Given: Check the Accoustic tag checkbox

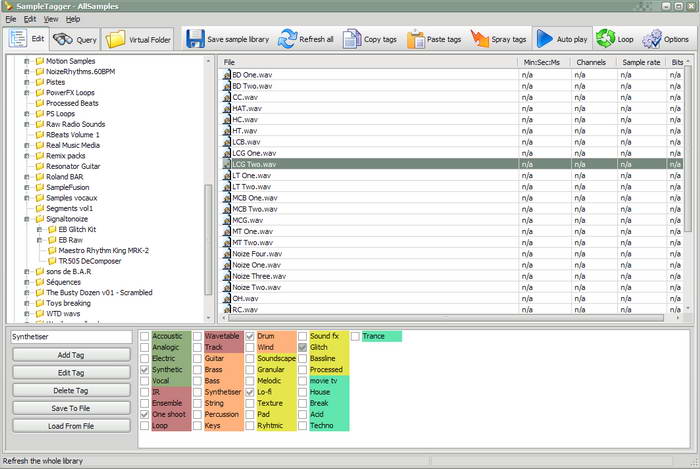Looking at the screenshot, I should (x=144, y=336).
